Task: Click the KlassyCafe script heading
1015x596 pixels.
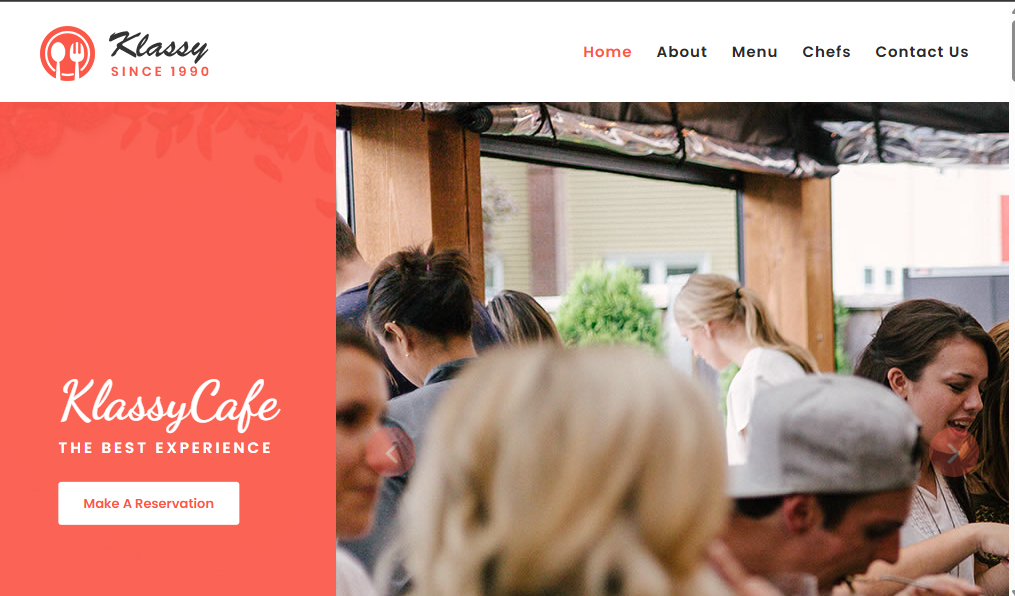Action: tap(170, 404)
